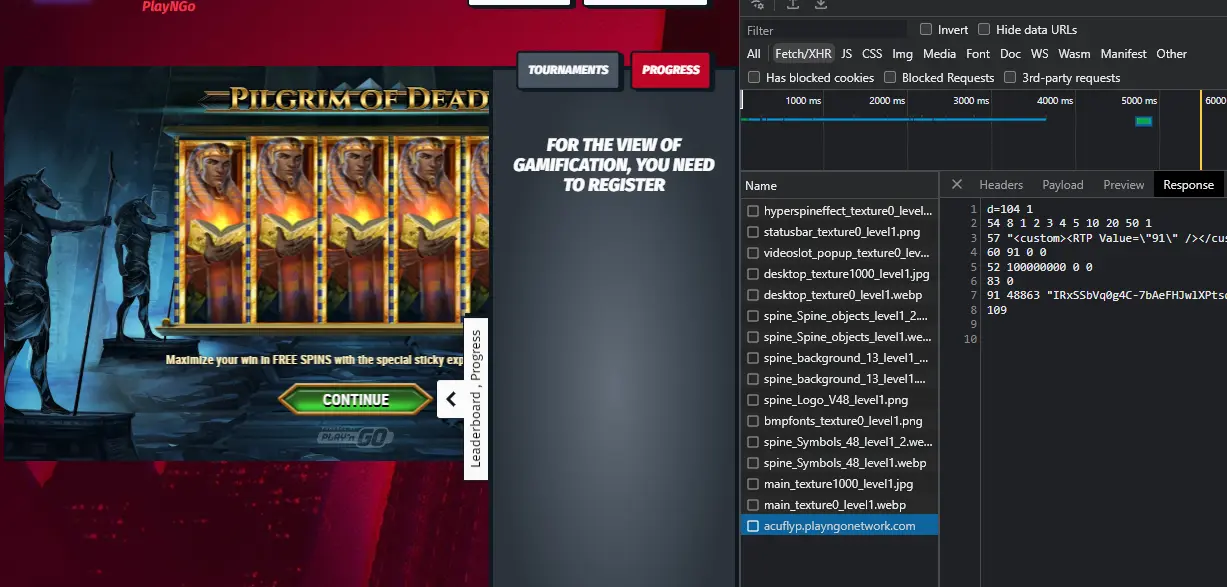
Task: Filter network requests by Media
Action: [x=940, y=54]
